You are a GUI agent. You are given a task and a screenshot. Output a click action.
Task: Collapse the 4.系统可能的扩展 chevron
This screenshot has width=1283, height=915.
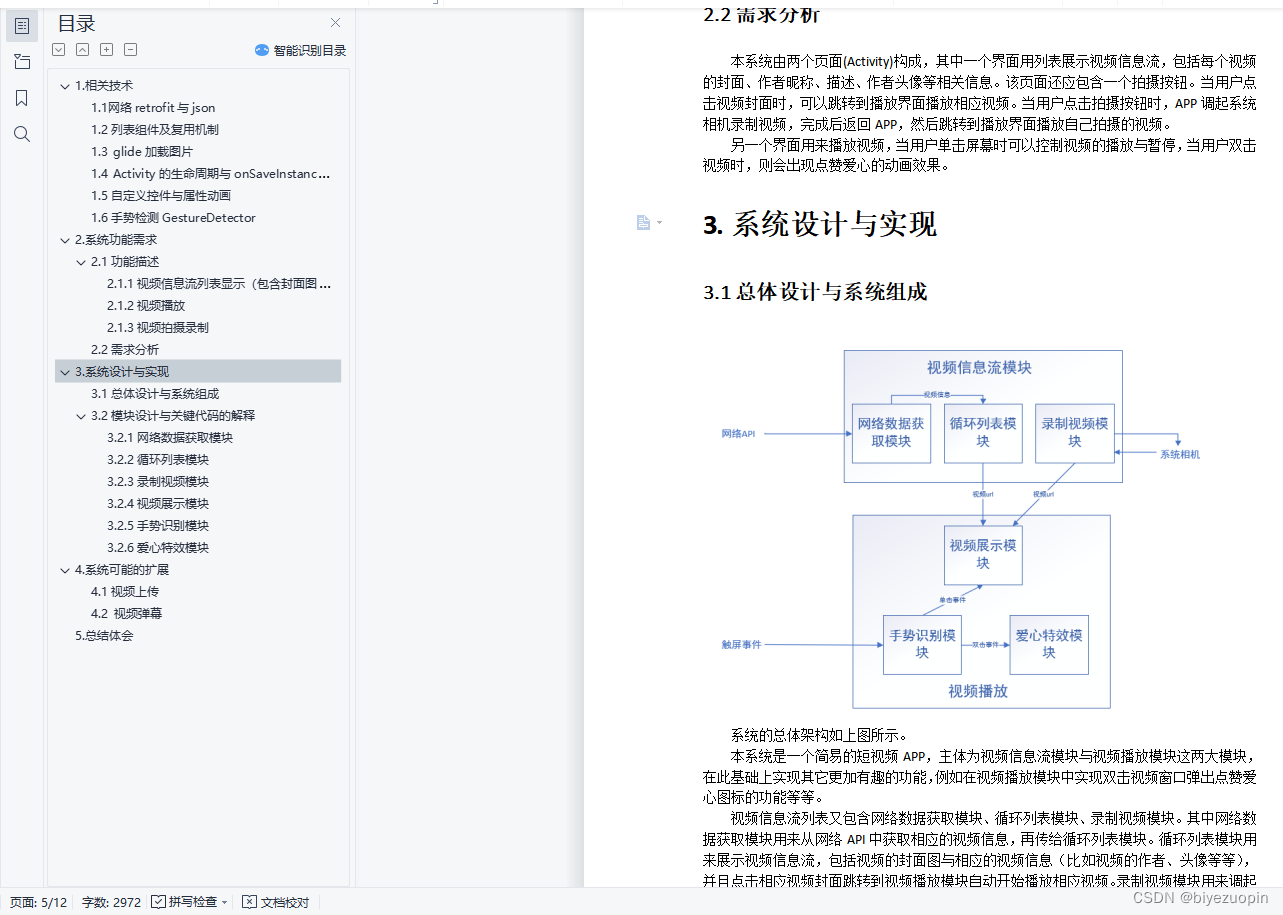pyautogui.click(x=65, y=570)
